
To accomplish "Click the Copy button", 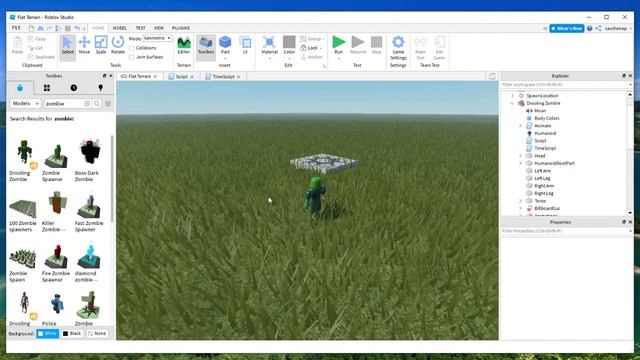I will [x=38, y=39].
